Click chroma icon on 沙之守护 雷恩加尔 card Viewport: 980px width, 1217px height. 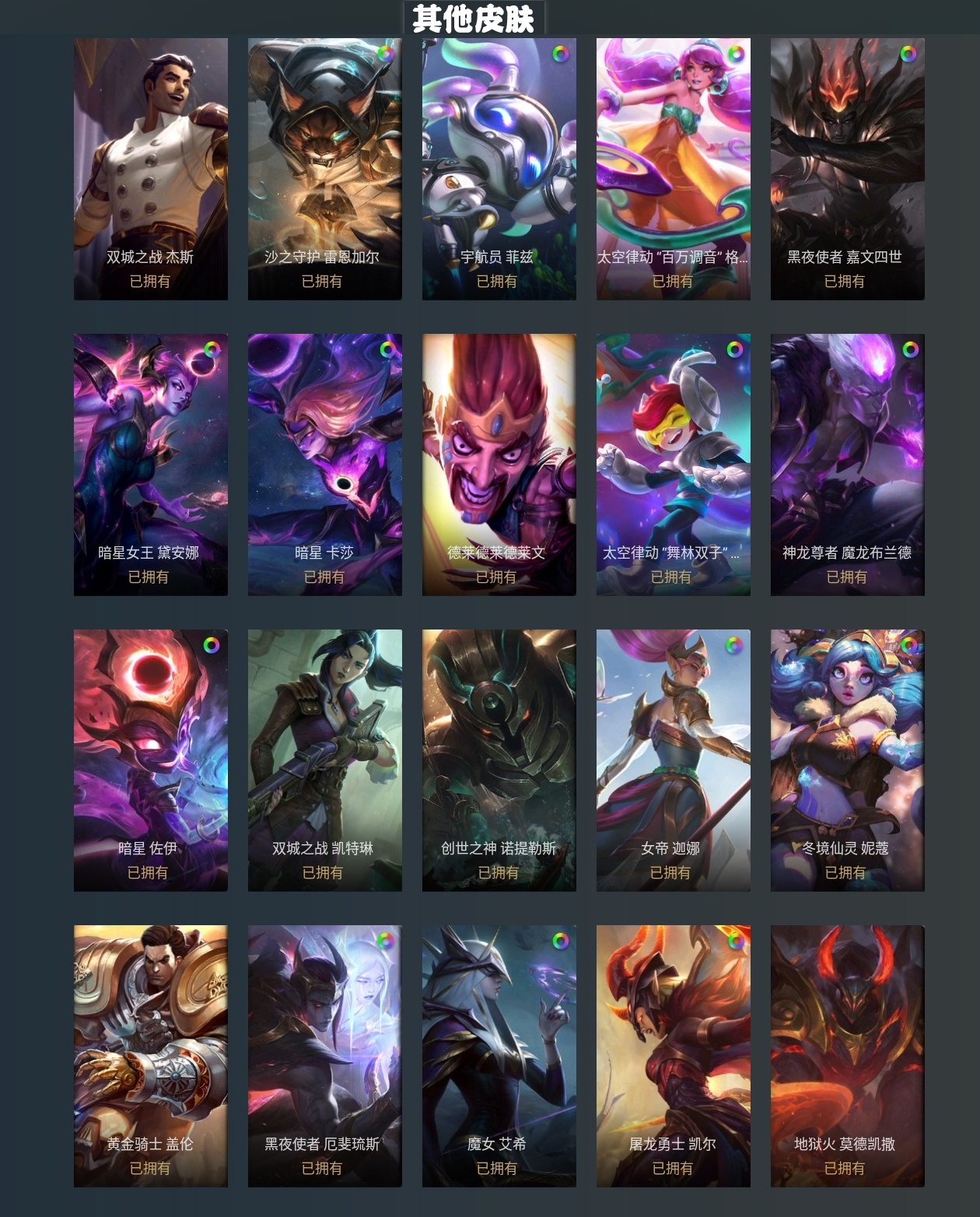coord(385,54)
